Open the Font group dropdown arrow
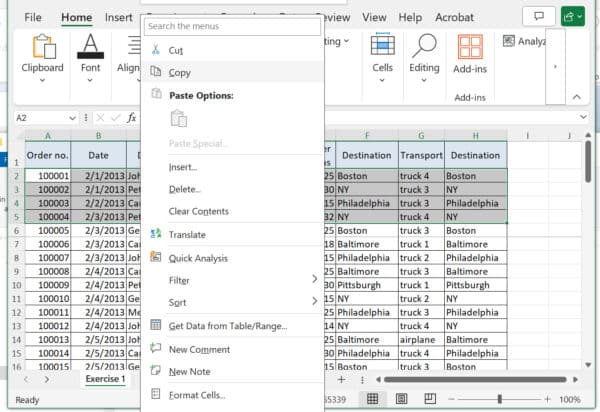This screenshot has height=412, width=600. click(x=90, y=80)
